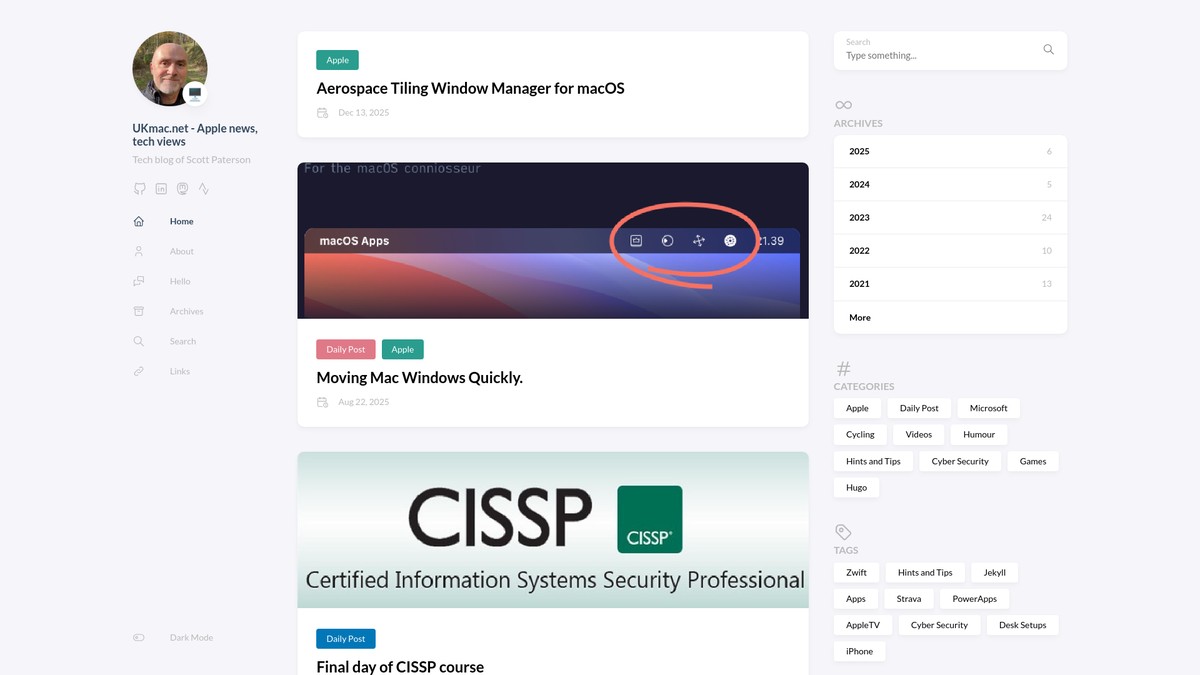Open the 2024 archive row
This screenshot has height=675, width=1200.
950,184
